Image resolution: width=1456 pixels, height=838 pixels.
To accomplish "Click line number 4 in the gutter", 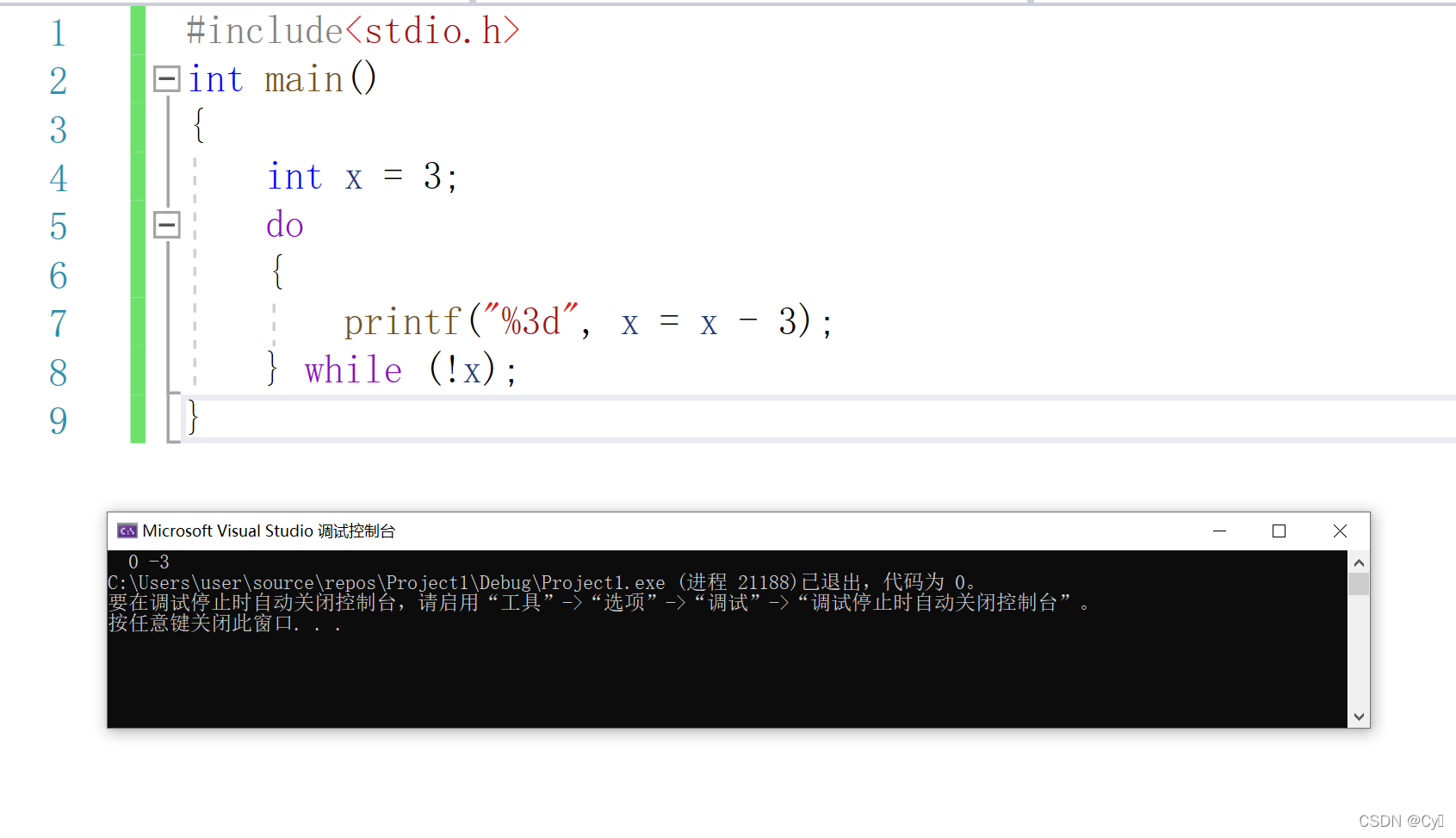I will click(58, 178).
